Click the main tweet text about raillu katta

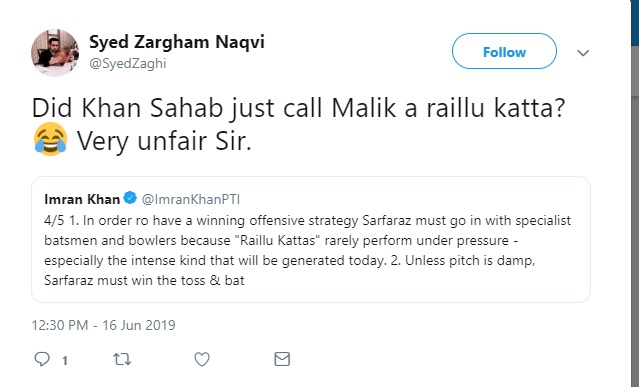(x=298, y=125)
